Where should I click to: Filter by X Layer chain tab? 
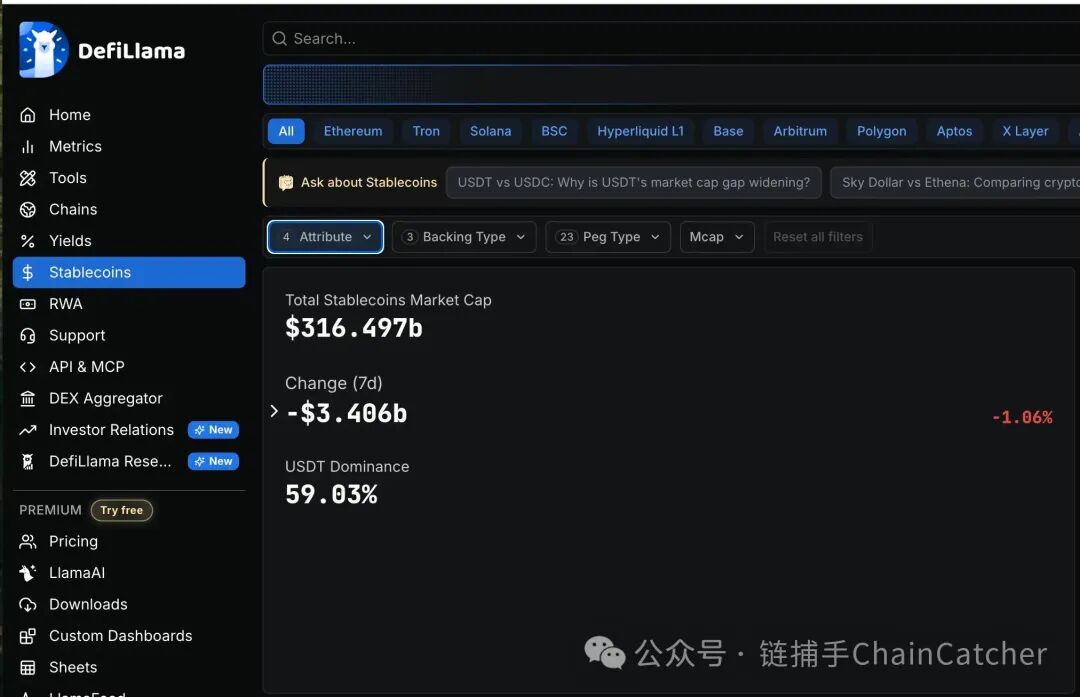tap(1025, 131)
